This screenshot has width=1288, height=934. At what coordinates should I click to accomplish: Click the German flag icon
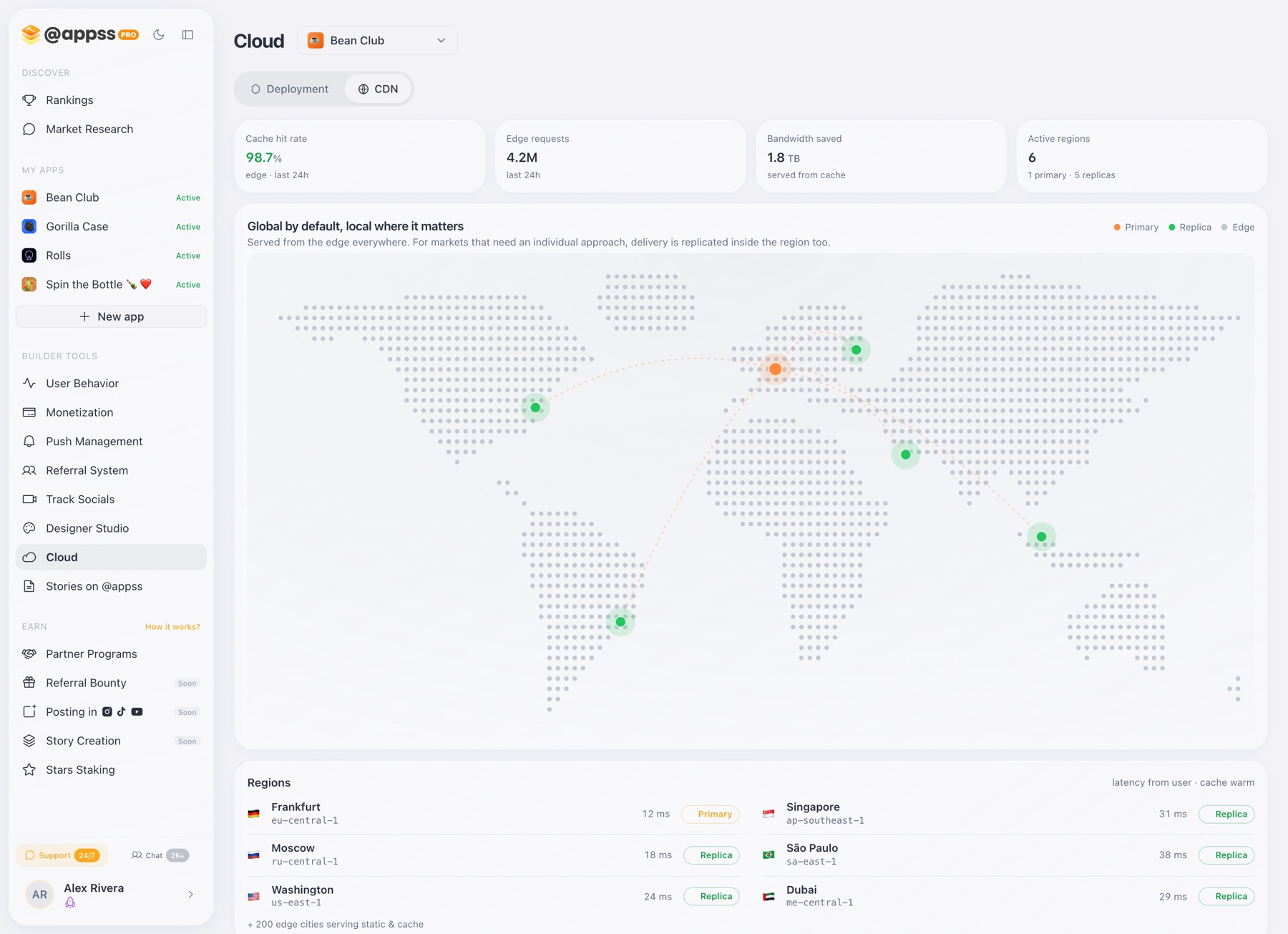point(253,814)
